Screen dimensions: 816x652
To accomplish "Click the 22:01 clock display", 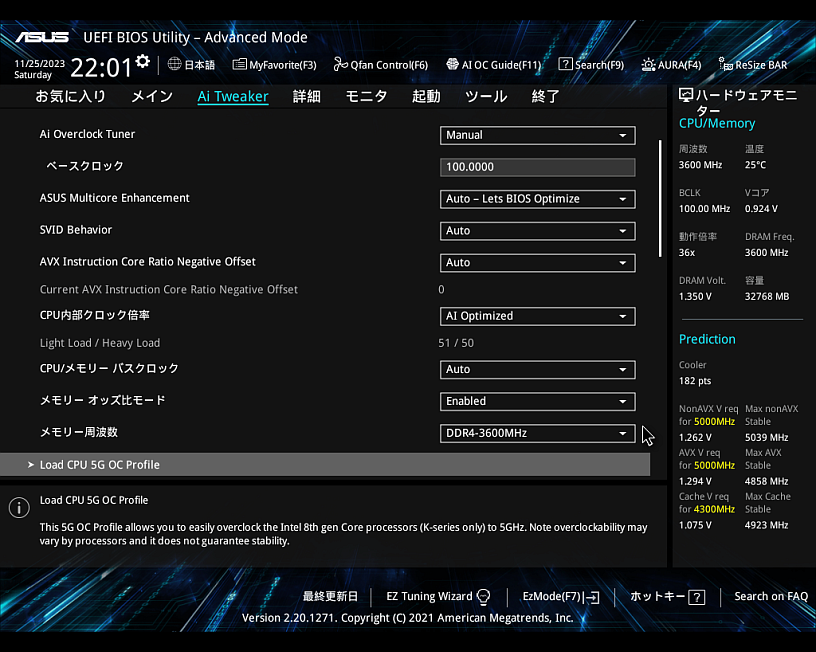I will coord(101,68).
